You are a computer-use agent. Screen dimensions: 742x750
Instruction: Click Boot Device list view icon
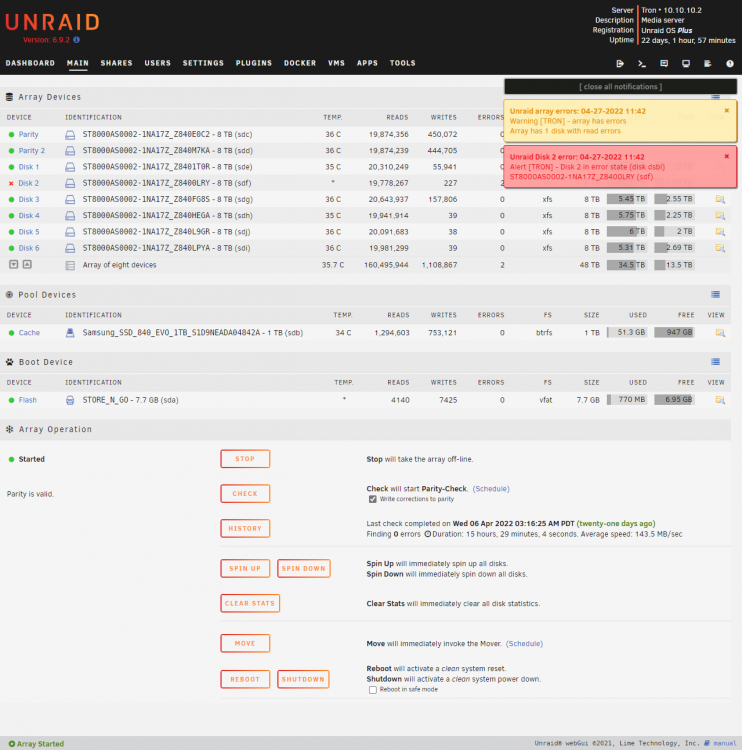point(715,362)
